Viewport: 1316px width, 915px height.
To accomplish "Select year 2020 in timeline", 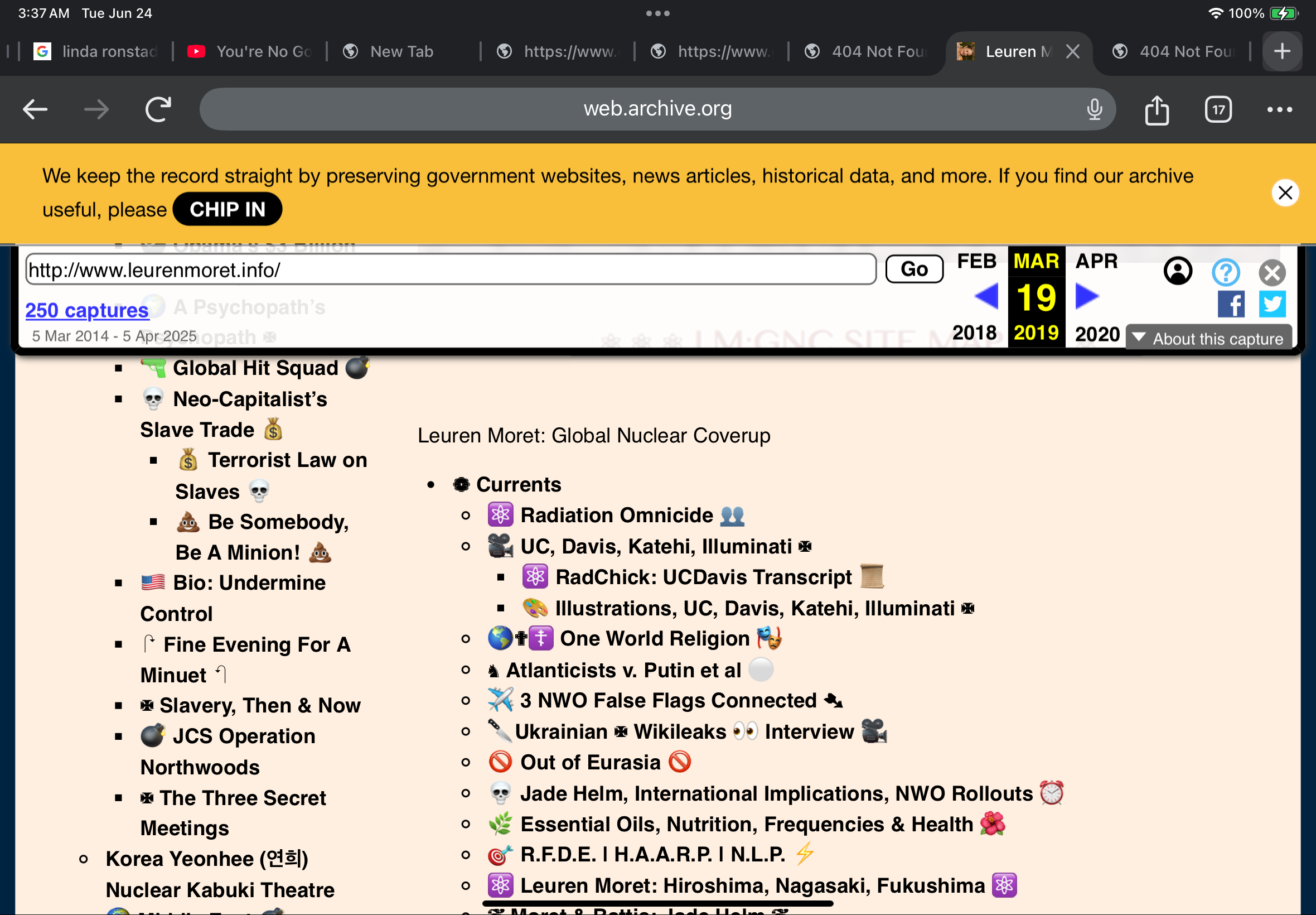I will tap(1097, 334).
